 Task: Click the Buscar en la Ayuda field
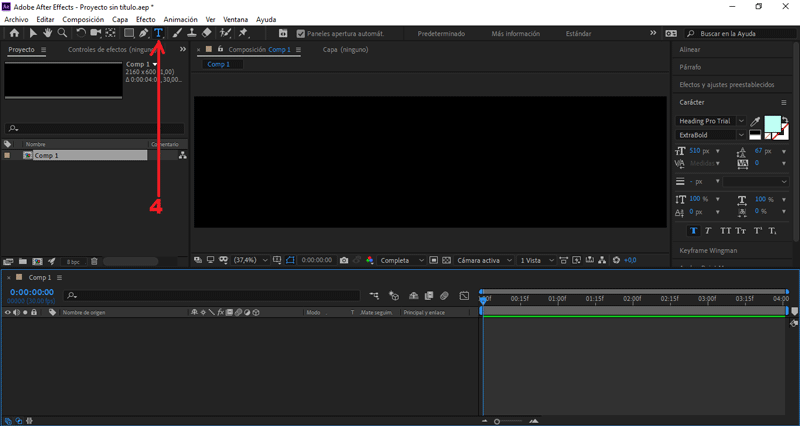pos(740,34)
